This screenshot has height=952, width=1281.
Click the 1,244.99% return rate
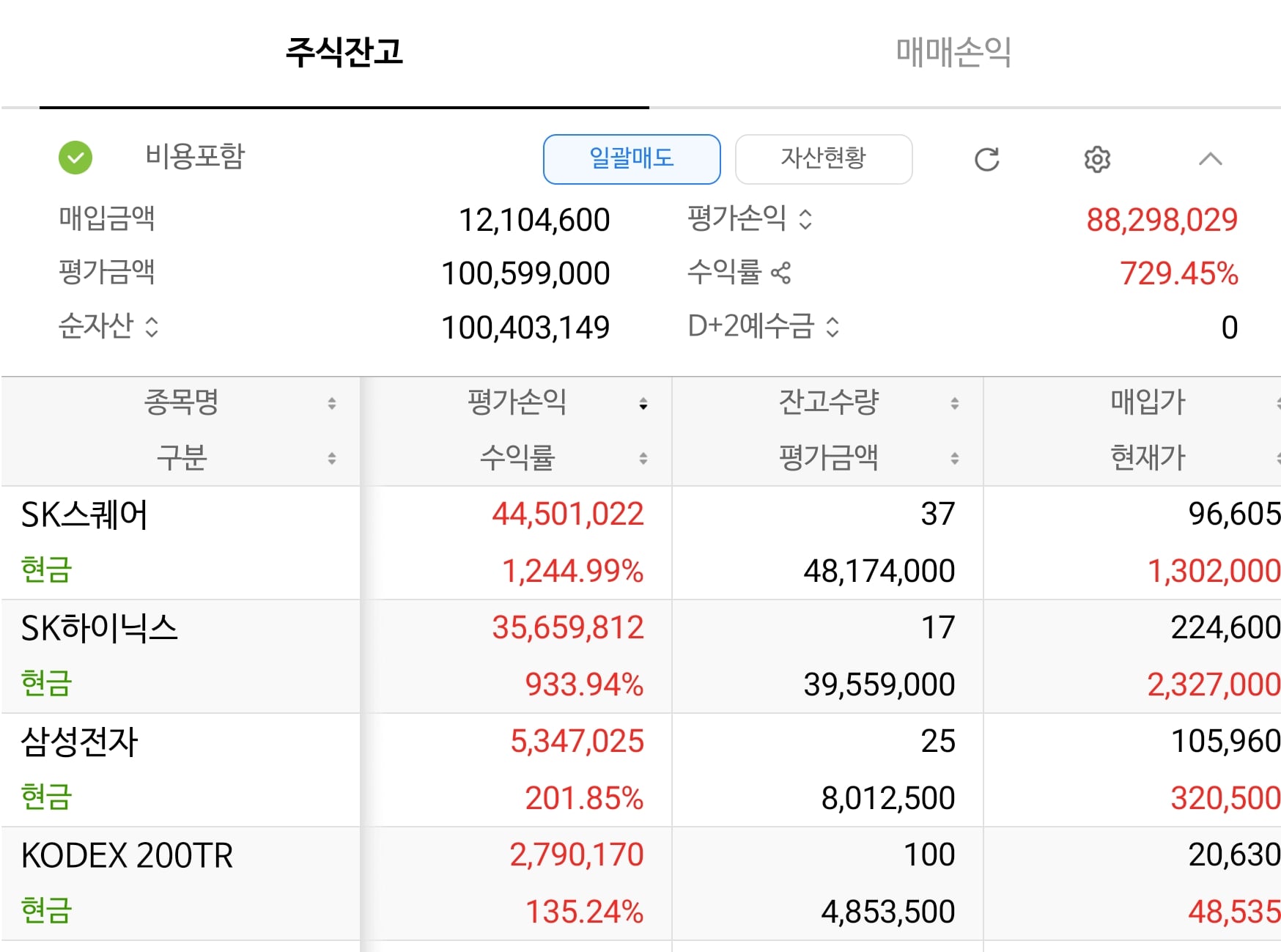(x=572, y=571)
